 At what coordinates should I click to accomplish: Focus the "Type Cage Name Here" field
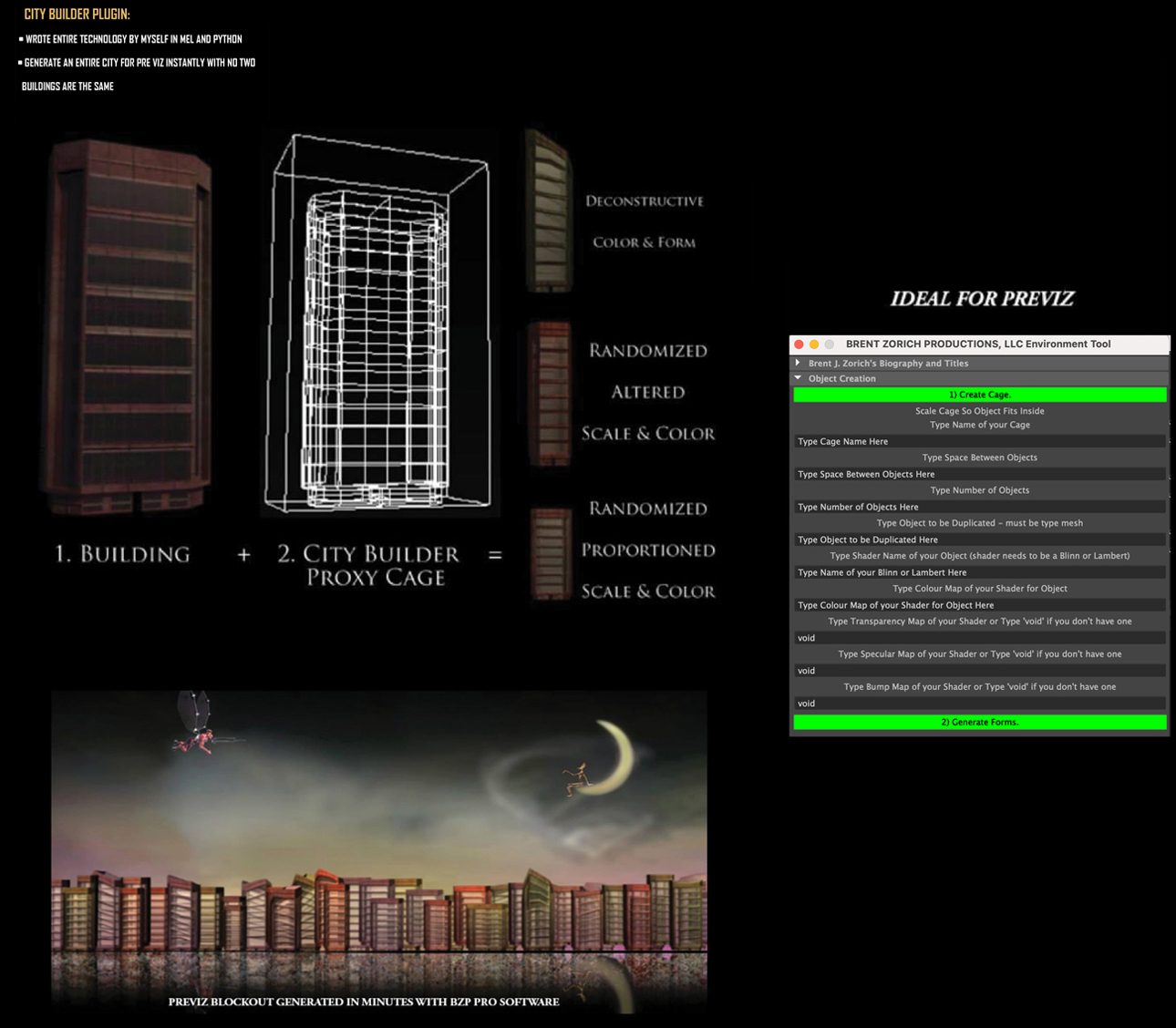tap(979, 441)
